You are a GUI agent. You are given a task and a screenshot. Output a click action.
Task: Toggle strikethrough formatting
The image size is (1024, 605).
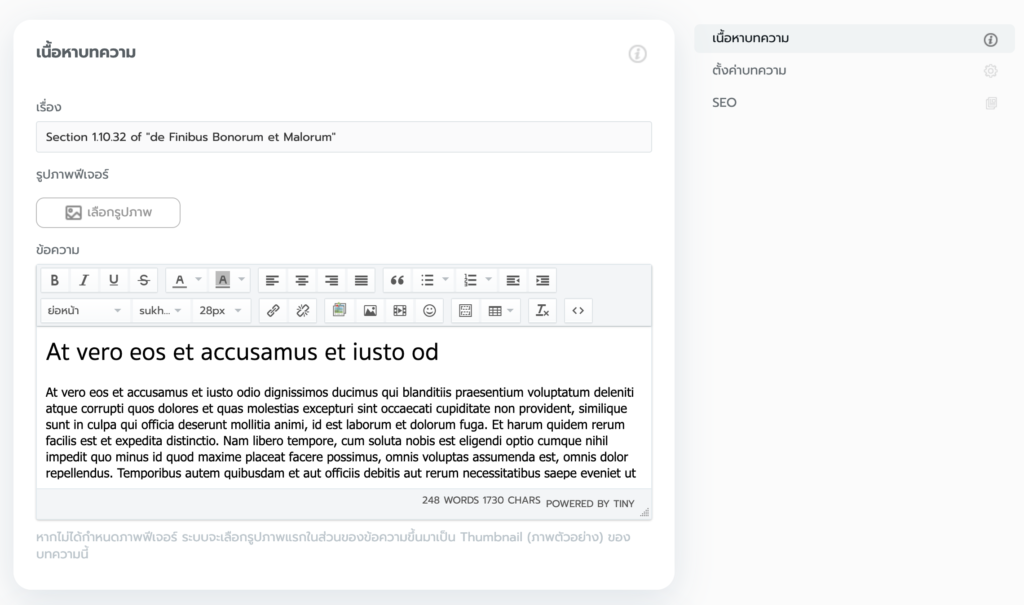(x=143, y=280)
